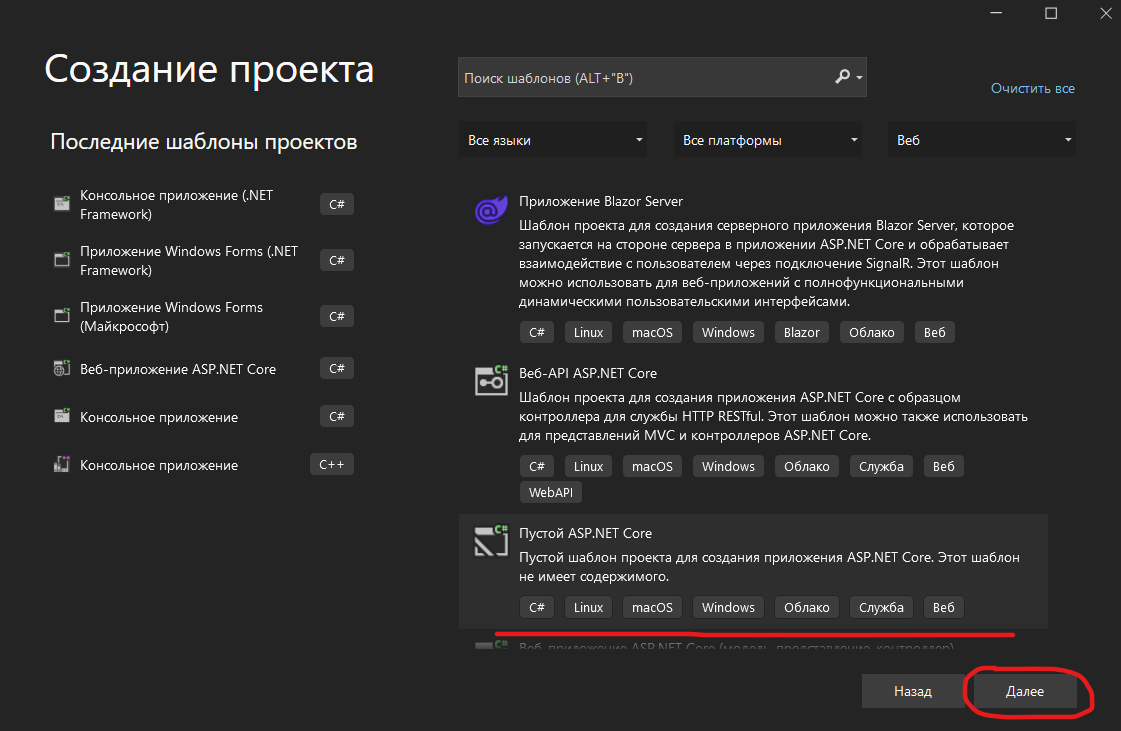This screenshot has height=731, width=1121.
Task: Click Windows tag under Пустой ASP.NET Core
Action: click(x=728, y=607)
